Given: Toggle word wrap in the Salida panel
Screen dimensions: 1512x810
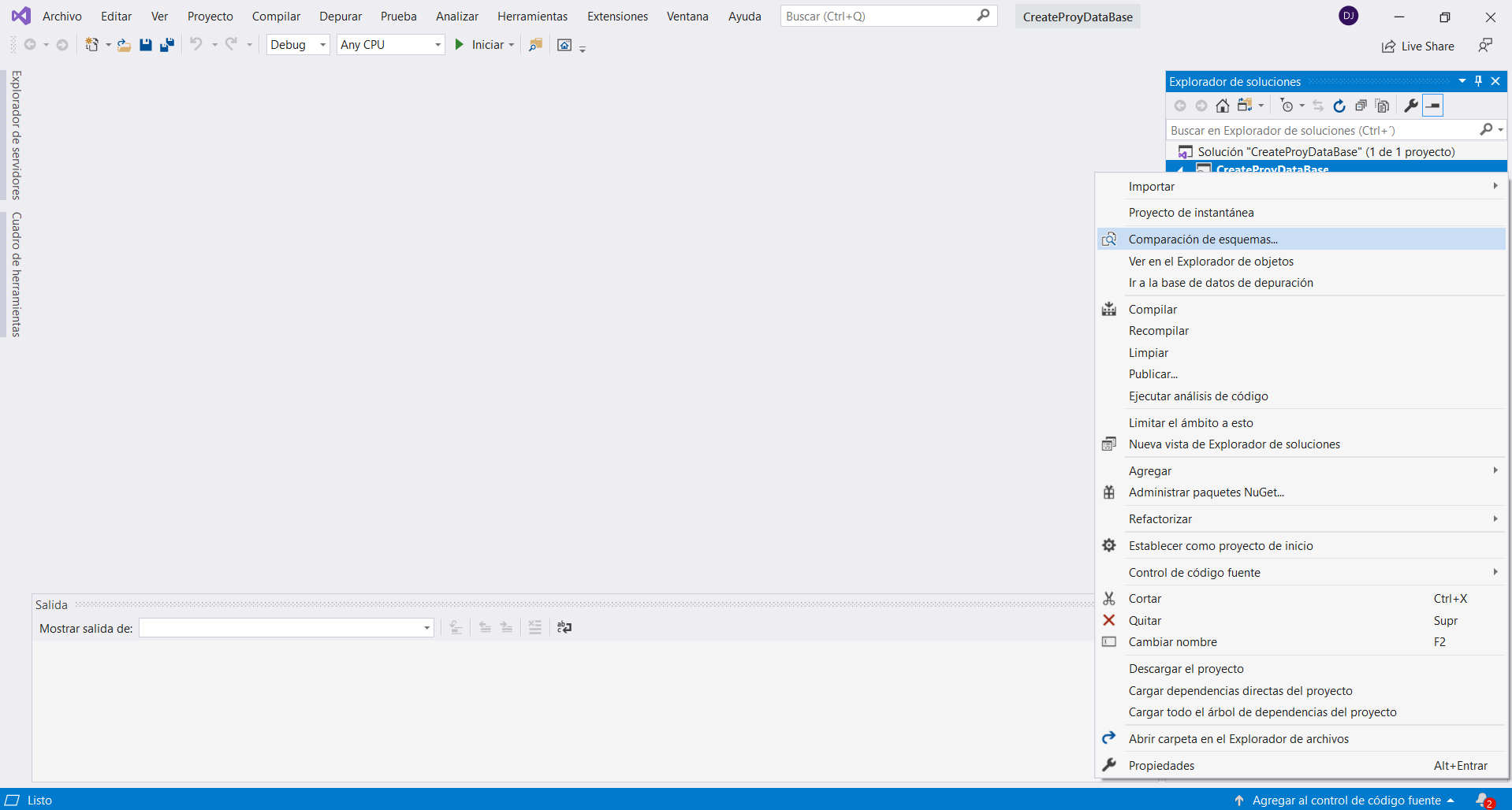Looking at the screenshot, I should [x=564, y=627].
